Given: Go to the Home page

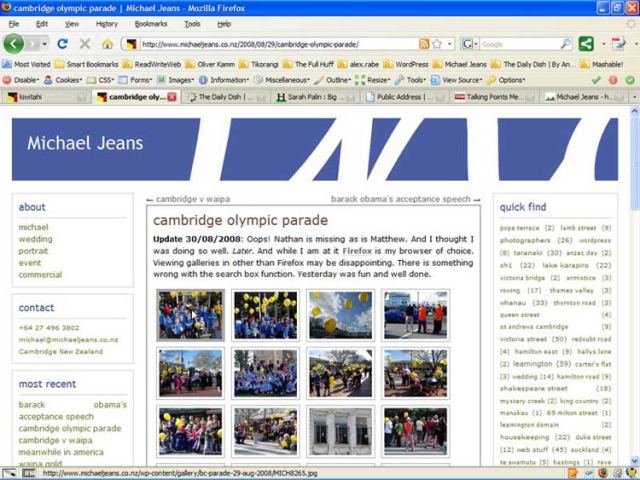Looking at the screenshot, I should (x=107, y=44).
